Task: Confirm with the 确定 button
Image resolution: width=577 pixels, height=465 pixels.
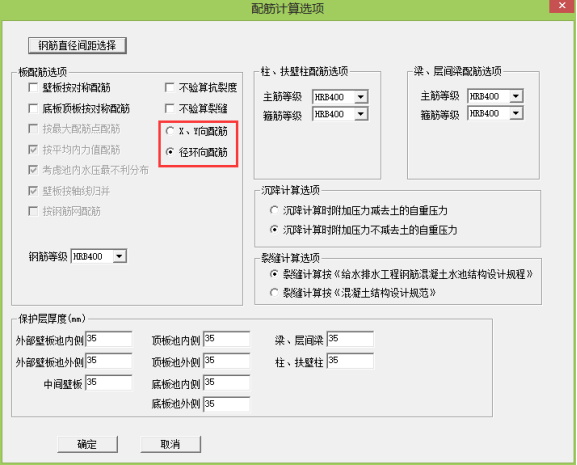Action: [x=88, y=444]
